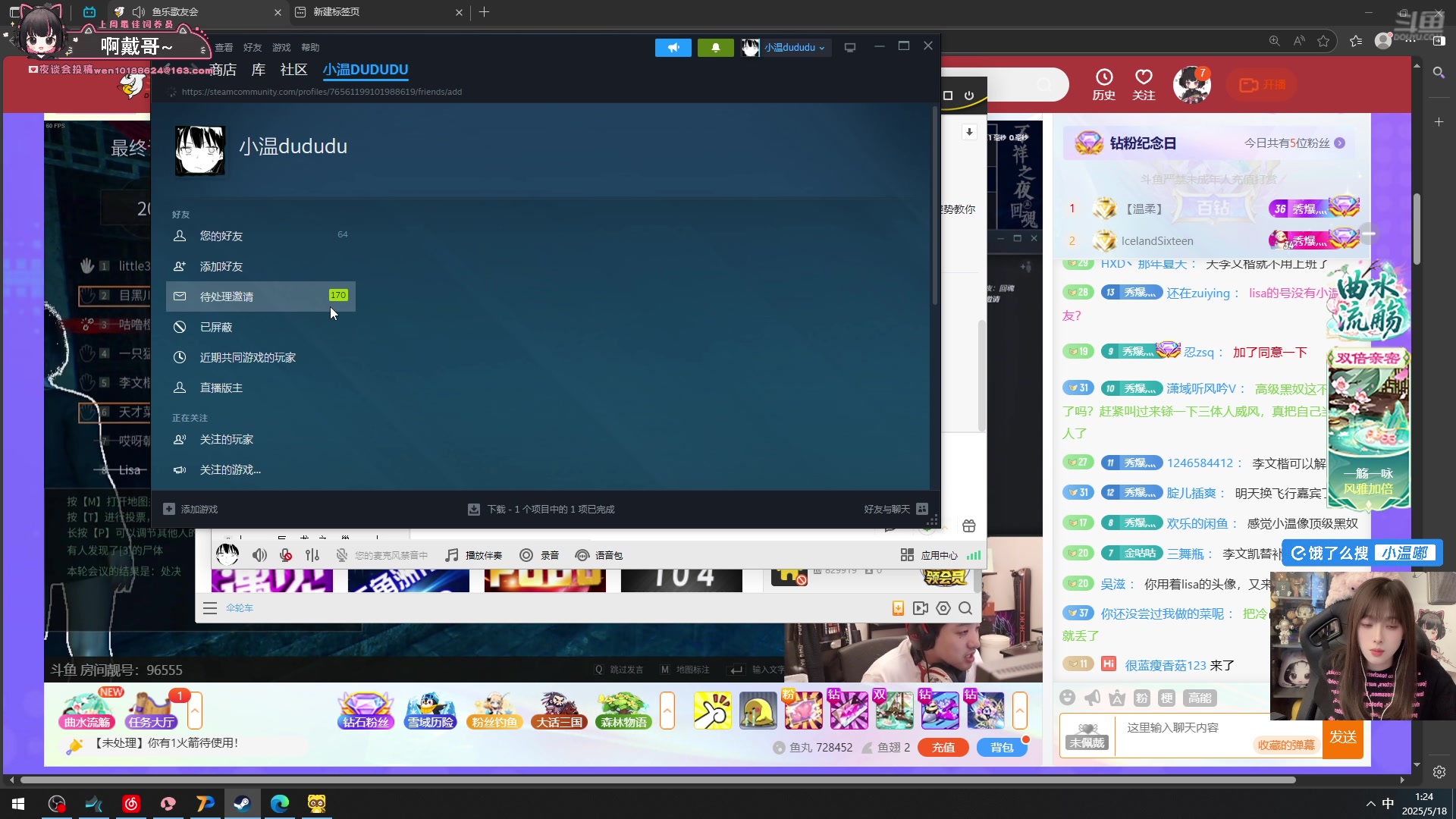Viewport: 1456px width, 819px height.
Task: Click the gift box icon beside voice app
Action: click(968, 526)
